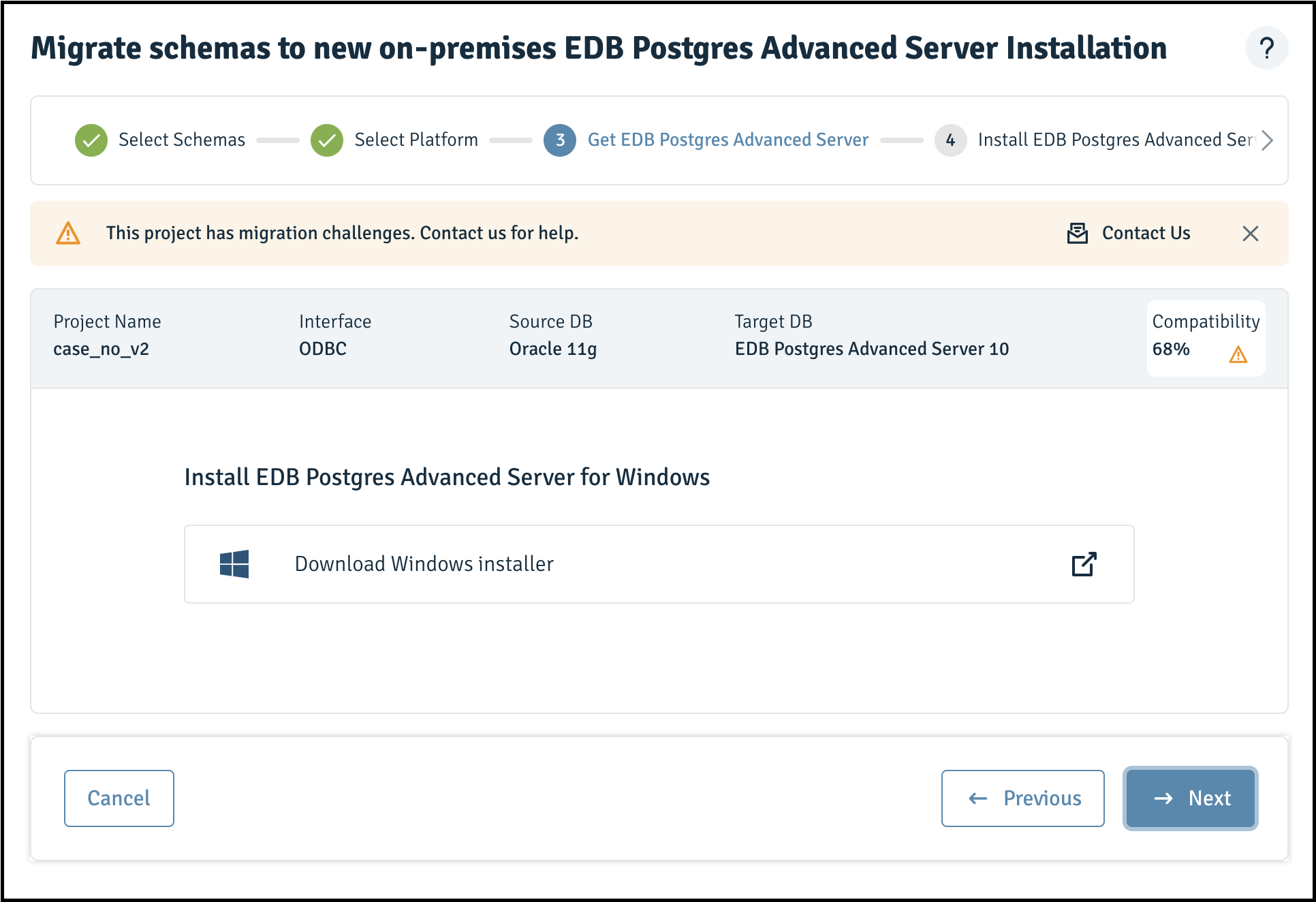This screenshot has height=902, width=1316.
Task: Click the 68% Compatibility card
Action: [x=1206, y=339]
